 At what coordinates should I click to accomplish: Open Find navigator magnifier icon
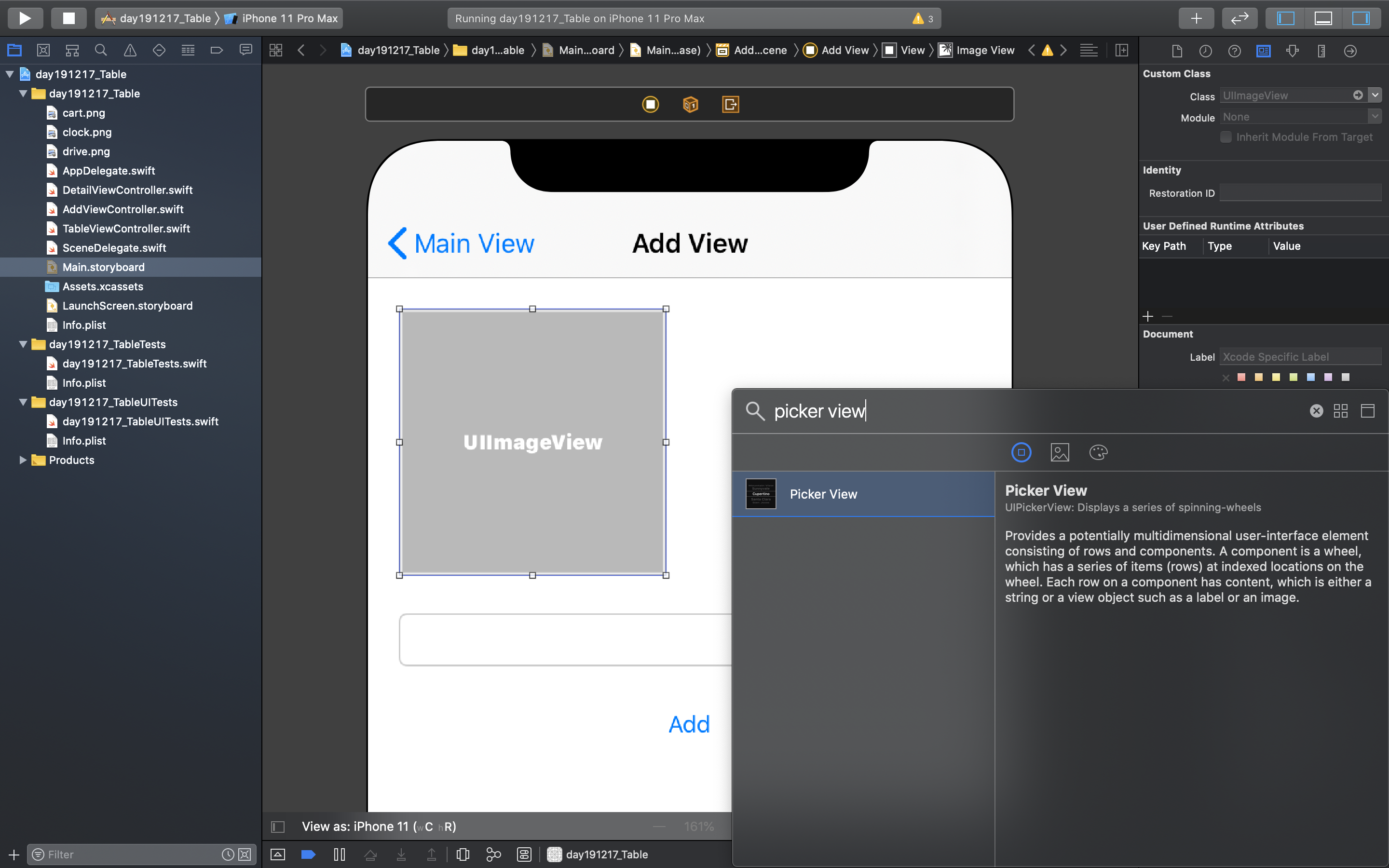coord(101,51)
